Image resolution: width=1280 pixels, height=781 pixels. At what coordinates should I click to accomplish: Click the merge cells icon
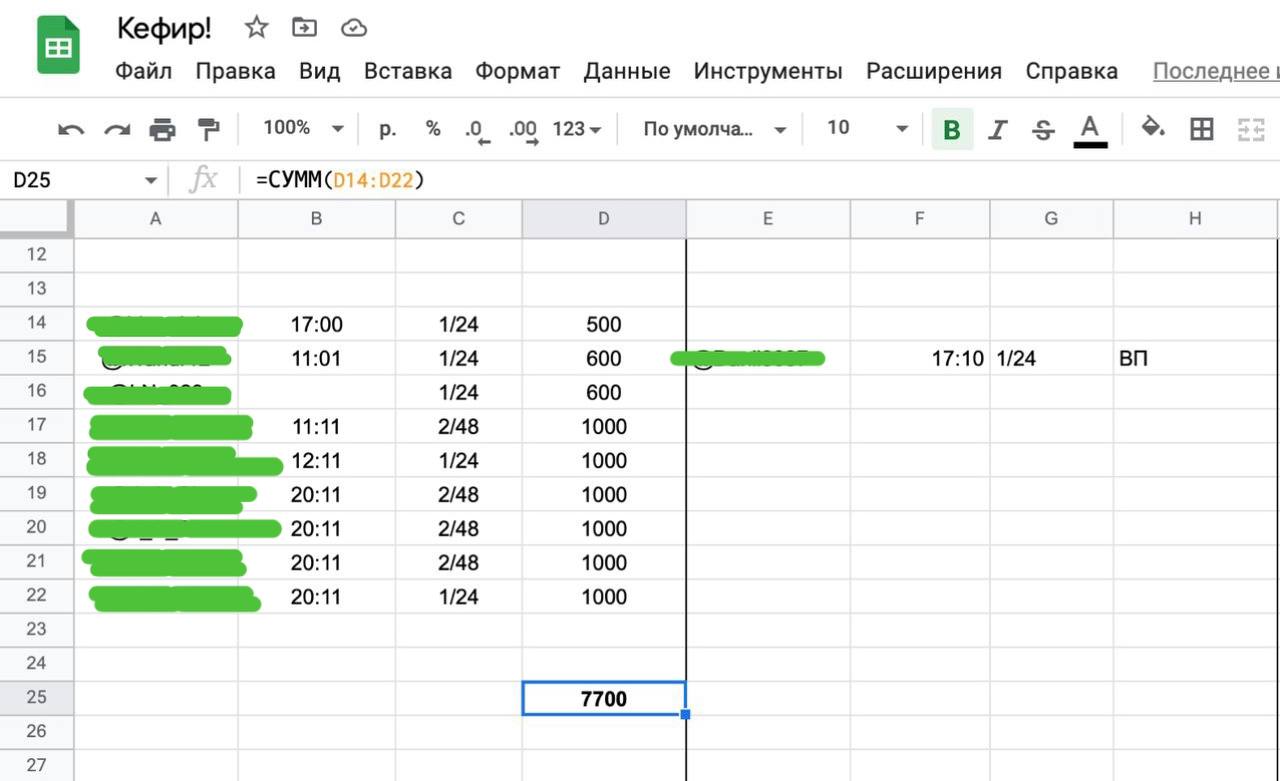(1251, 128)
